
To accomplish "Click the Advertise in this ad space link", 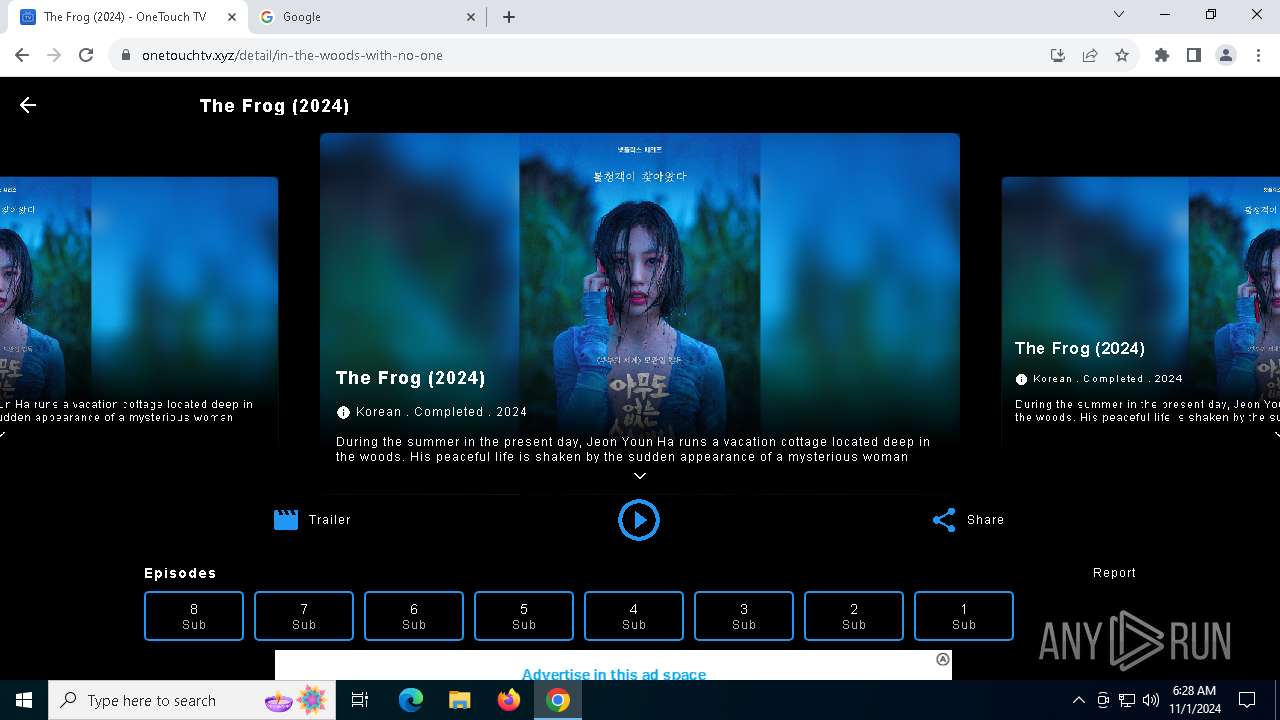I will point(614,674).
